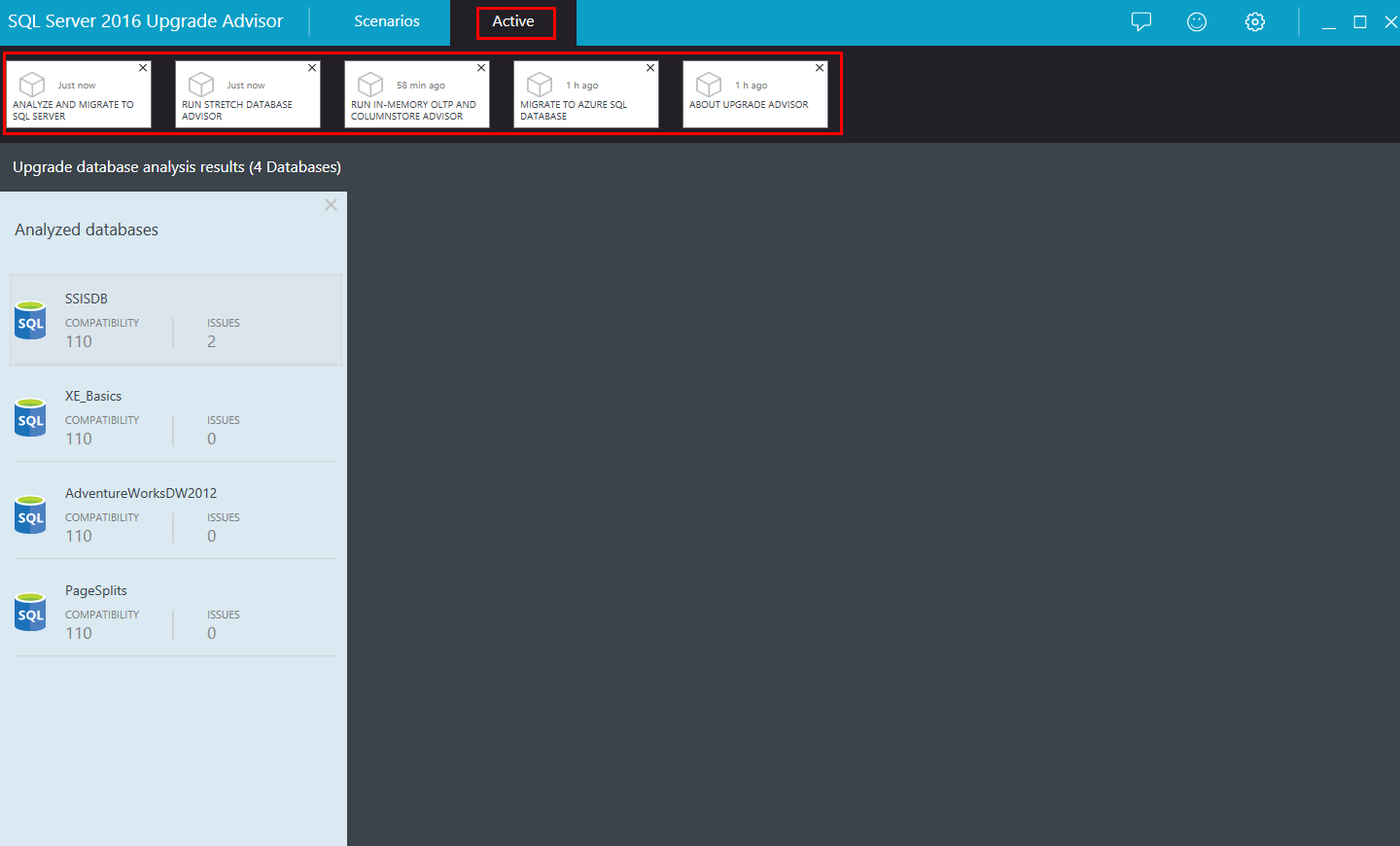Click the Upgrade database analysis results title
The image size is (1400, 846).
[177, 167]
